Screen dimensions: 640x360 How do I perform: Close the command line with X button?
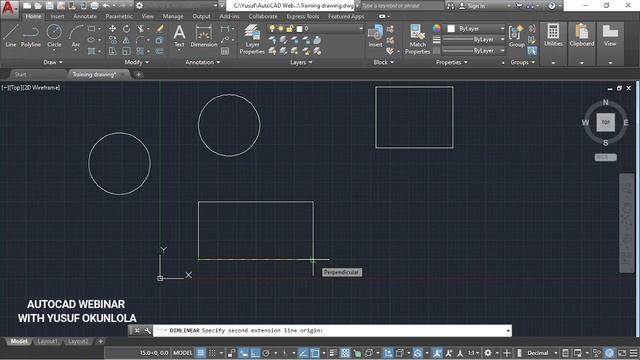point(137,331)
